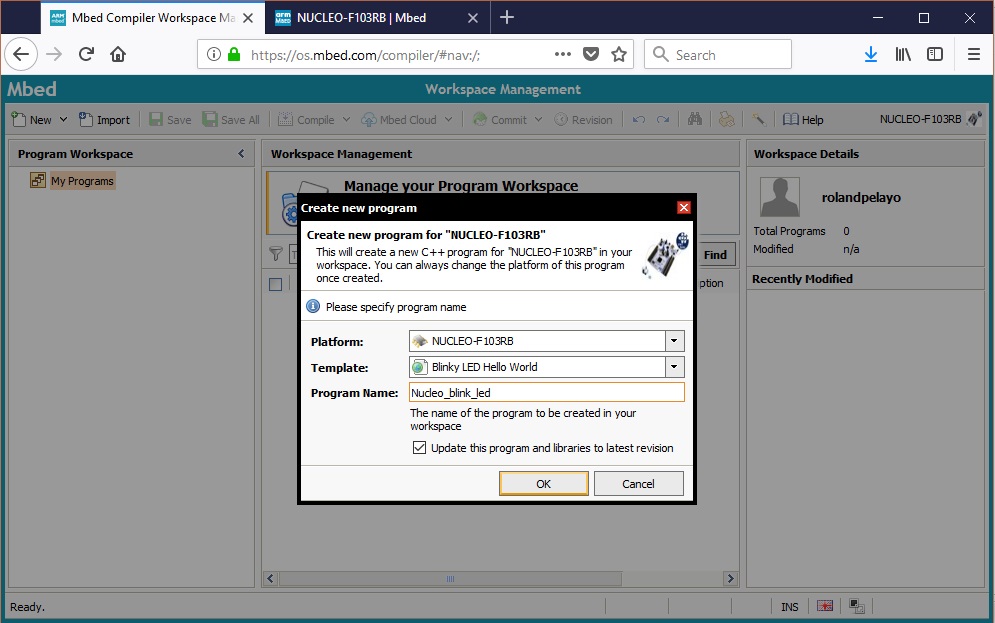995x623 pixels.
Task: Switch to NUCLEO-F103RB | Mbed browser tab
Action: tap(377, 18)
